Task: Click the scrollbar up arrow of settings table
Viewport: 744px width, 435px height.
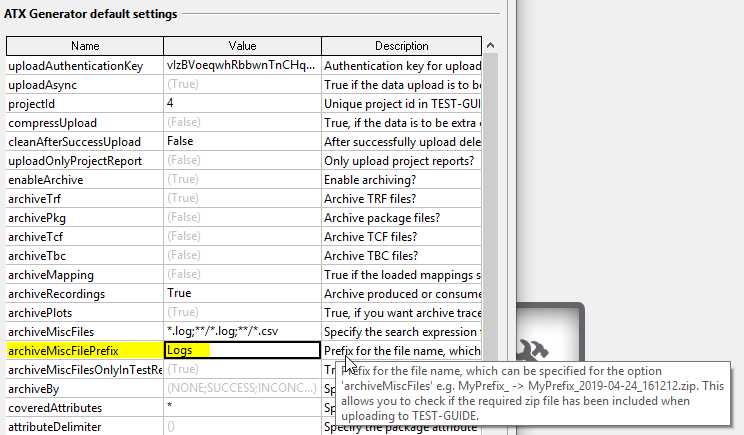Action: pos(491,46)
